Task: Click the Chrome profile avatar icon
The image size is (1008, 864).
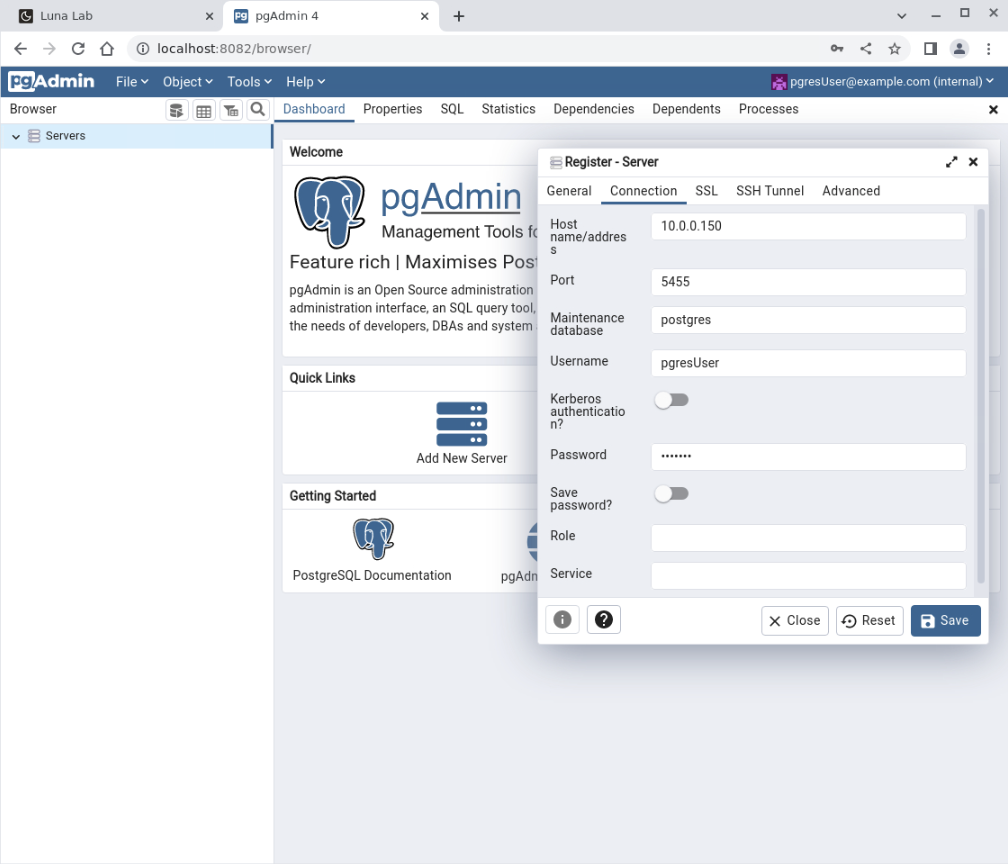Action: click(959, 49)
